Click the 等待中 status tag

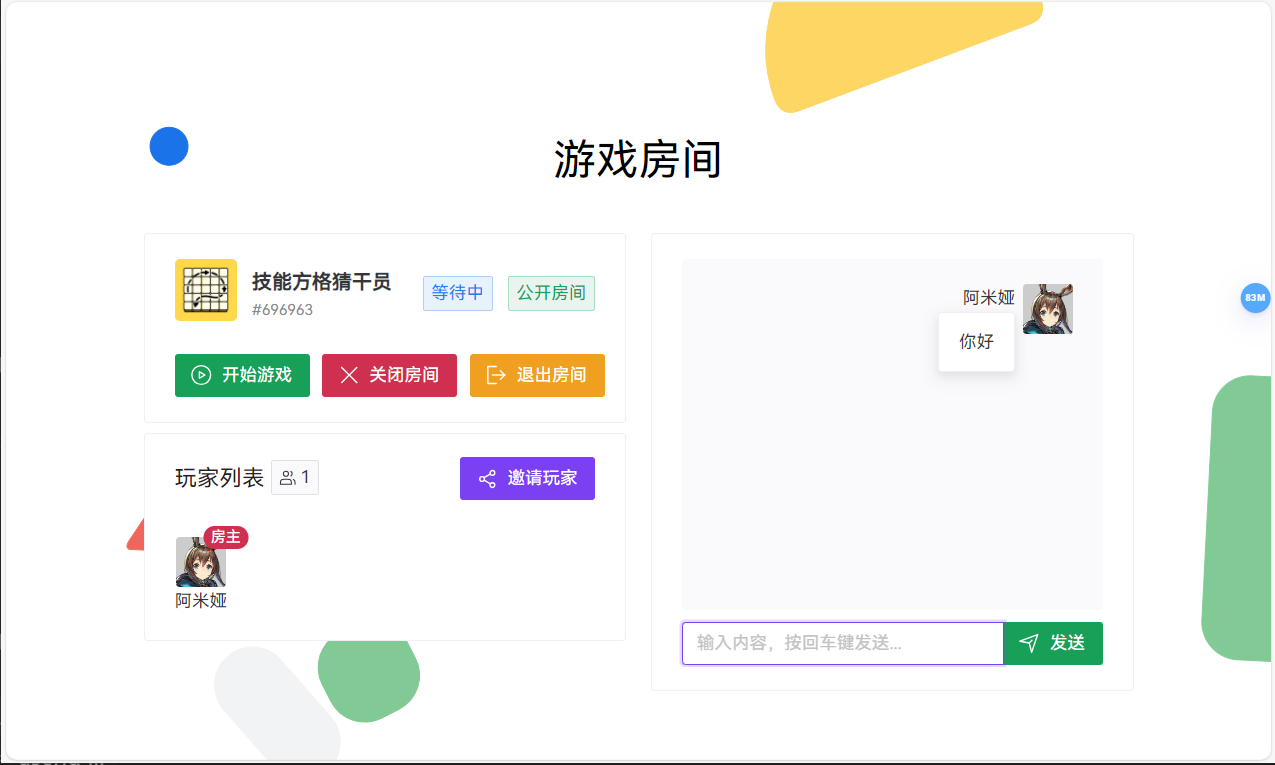click(x=458, y=293)
